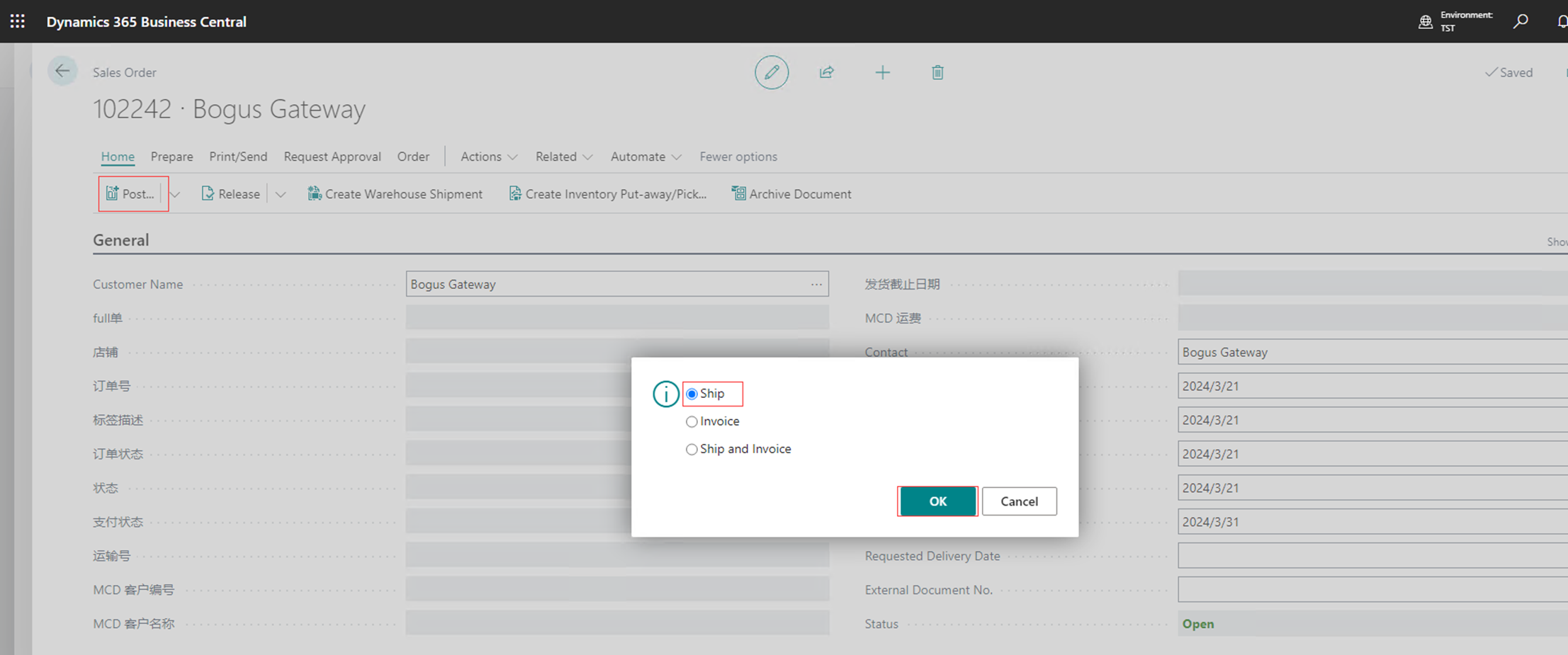
Task: Go back with the left arrow
Action: pyautogui.click(x=62, y=71)
